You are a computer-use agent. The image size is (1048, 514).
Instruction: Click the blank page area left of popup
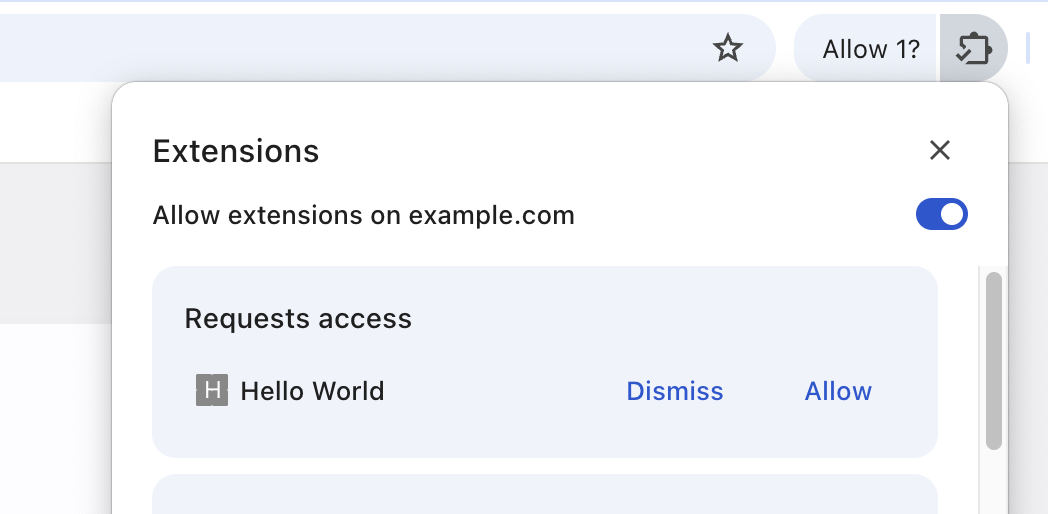(55, 420)
